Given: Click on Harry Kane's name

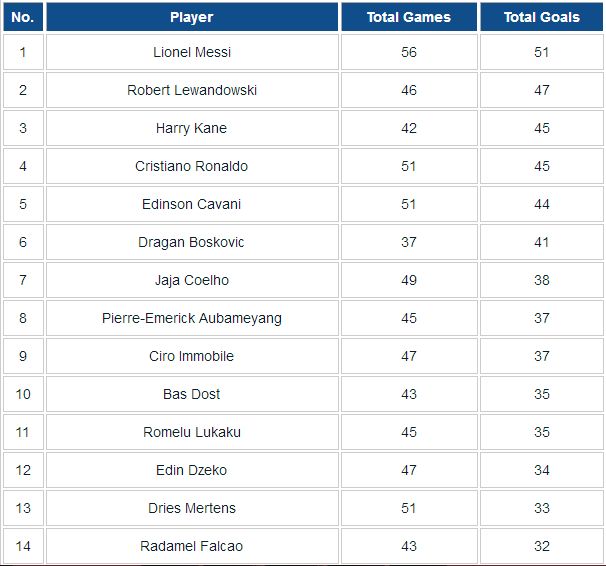Looking at the screenshot, I should point(192,128).
